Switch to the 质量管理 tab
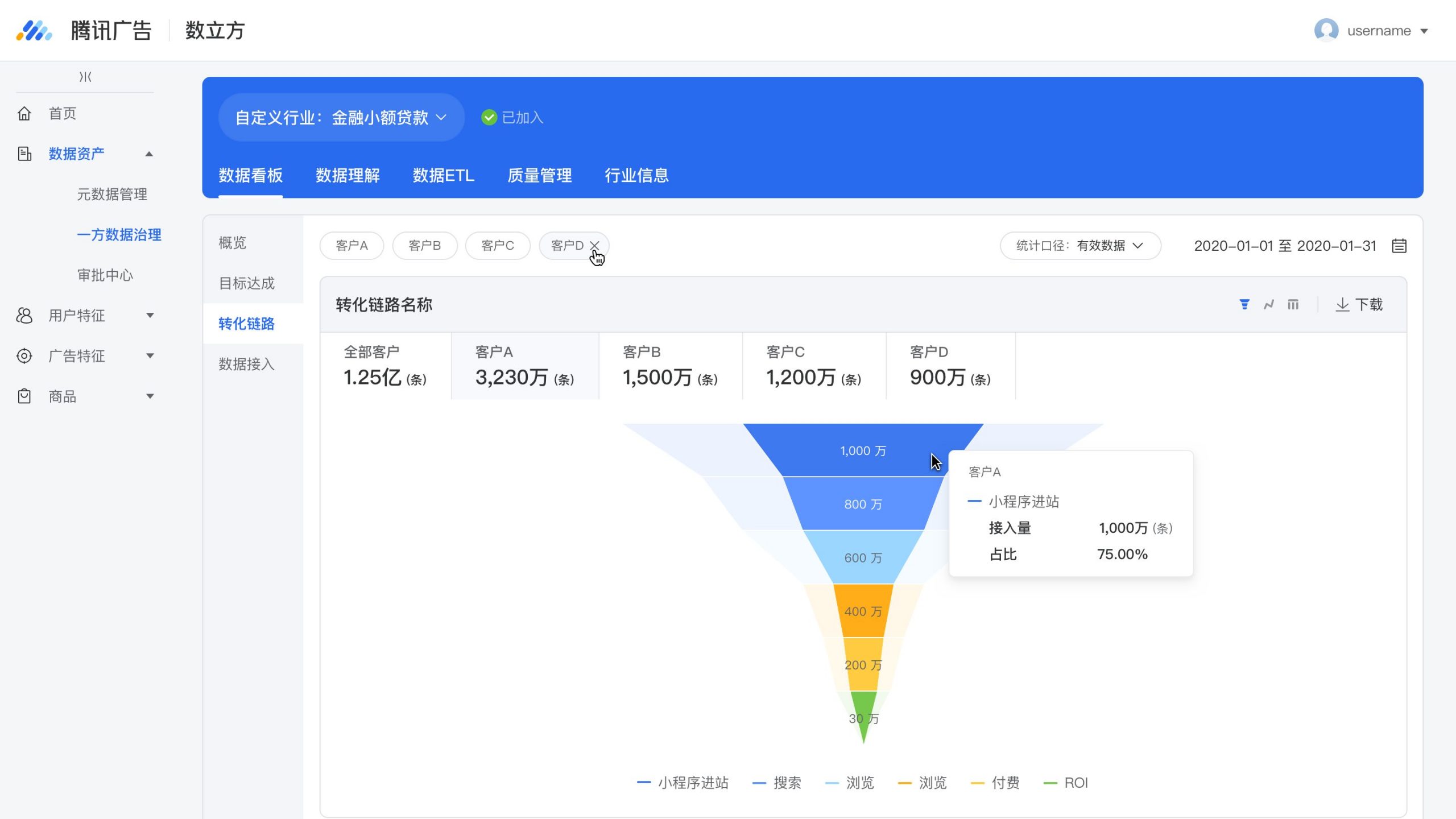Screen dimensions: 1456x819 [x=540, y=175]
